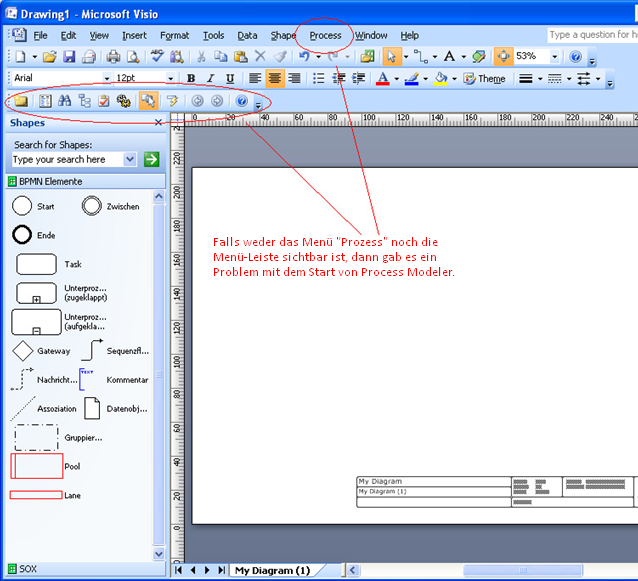This screenshot has height=581, width=638.
Task: Open the 12pt font size dropdown
Action: (x=171, y=78)
